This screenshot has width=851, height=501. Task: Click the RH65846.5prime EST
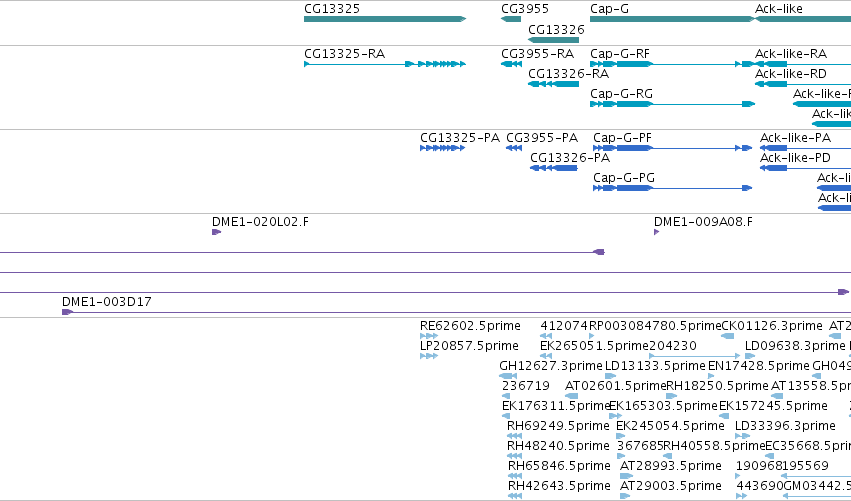pos(515,476)
